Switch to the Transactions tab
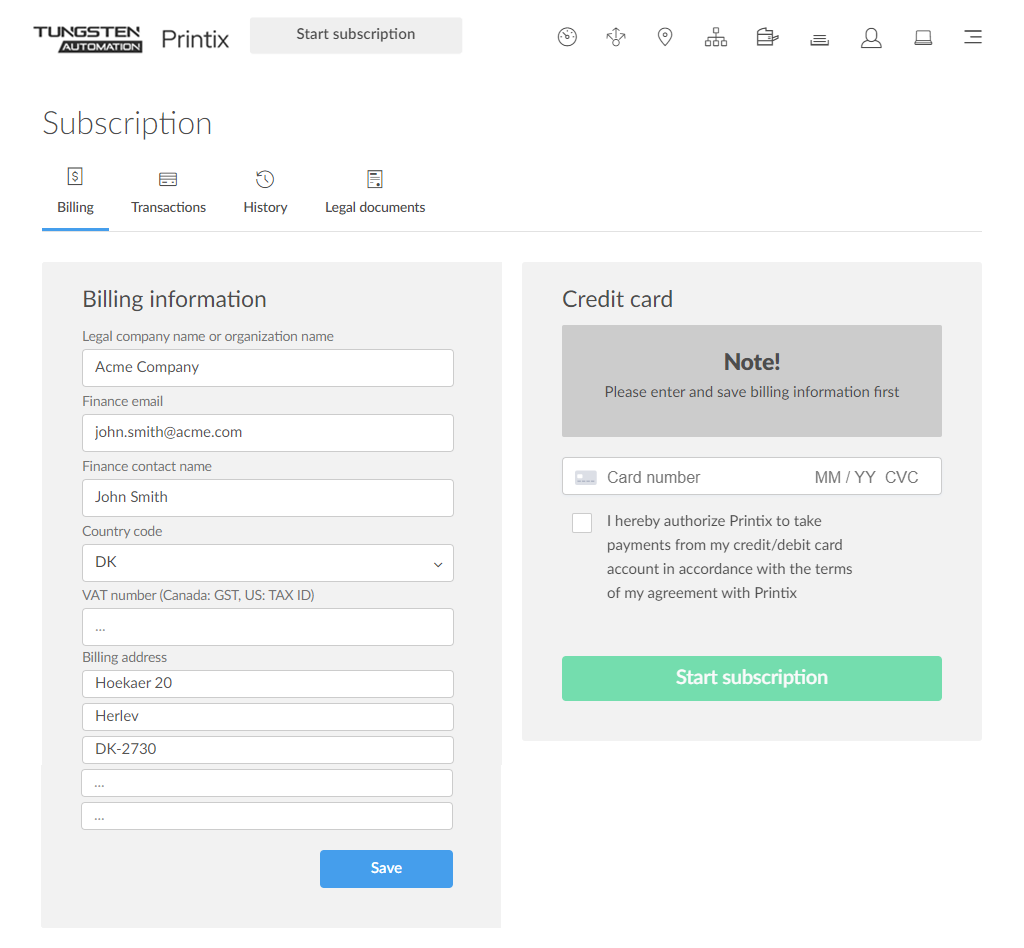1024x948 pixels. (168, 193)
